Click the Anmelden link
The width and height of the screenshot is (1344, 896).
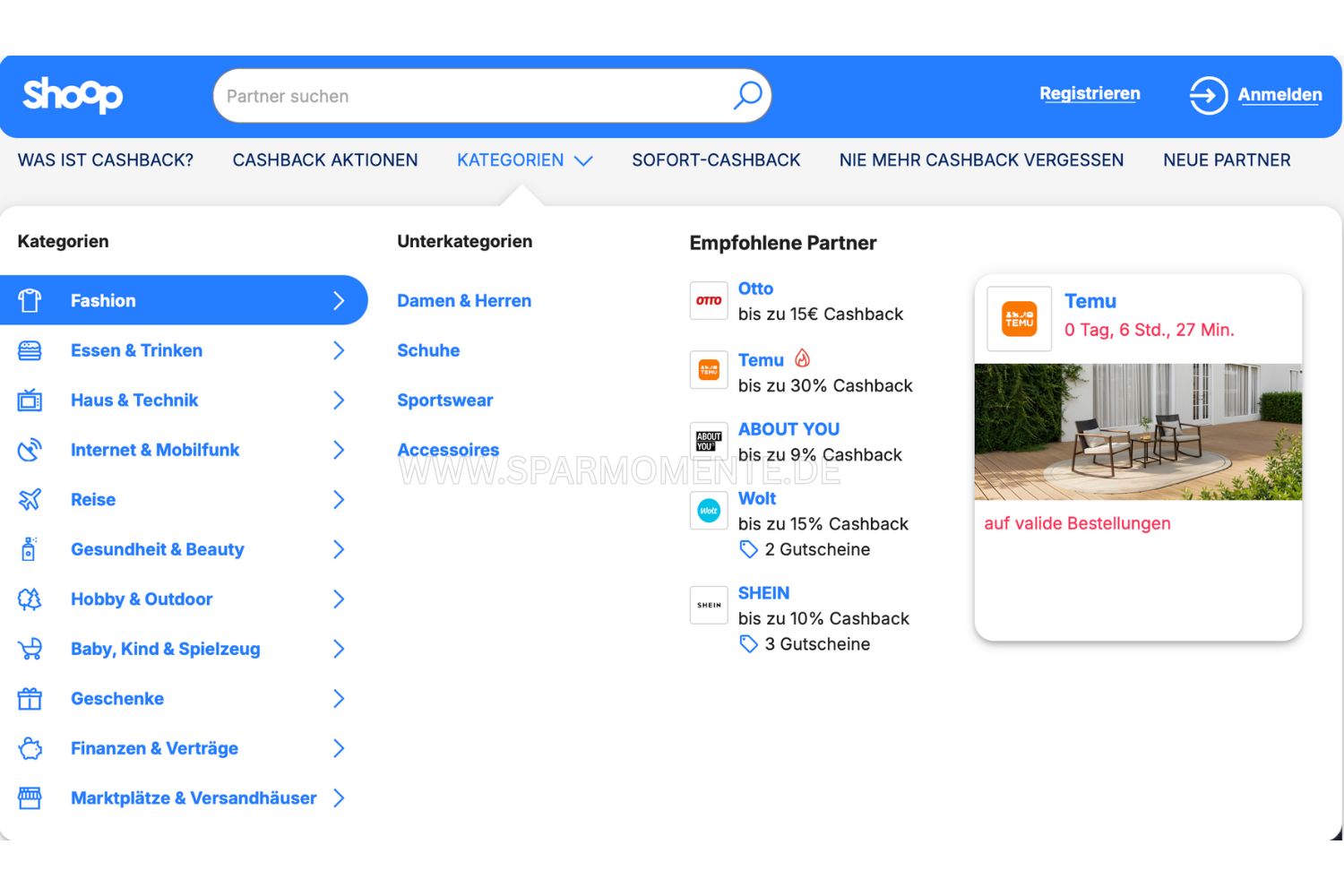pos(1279,94)
